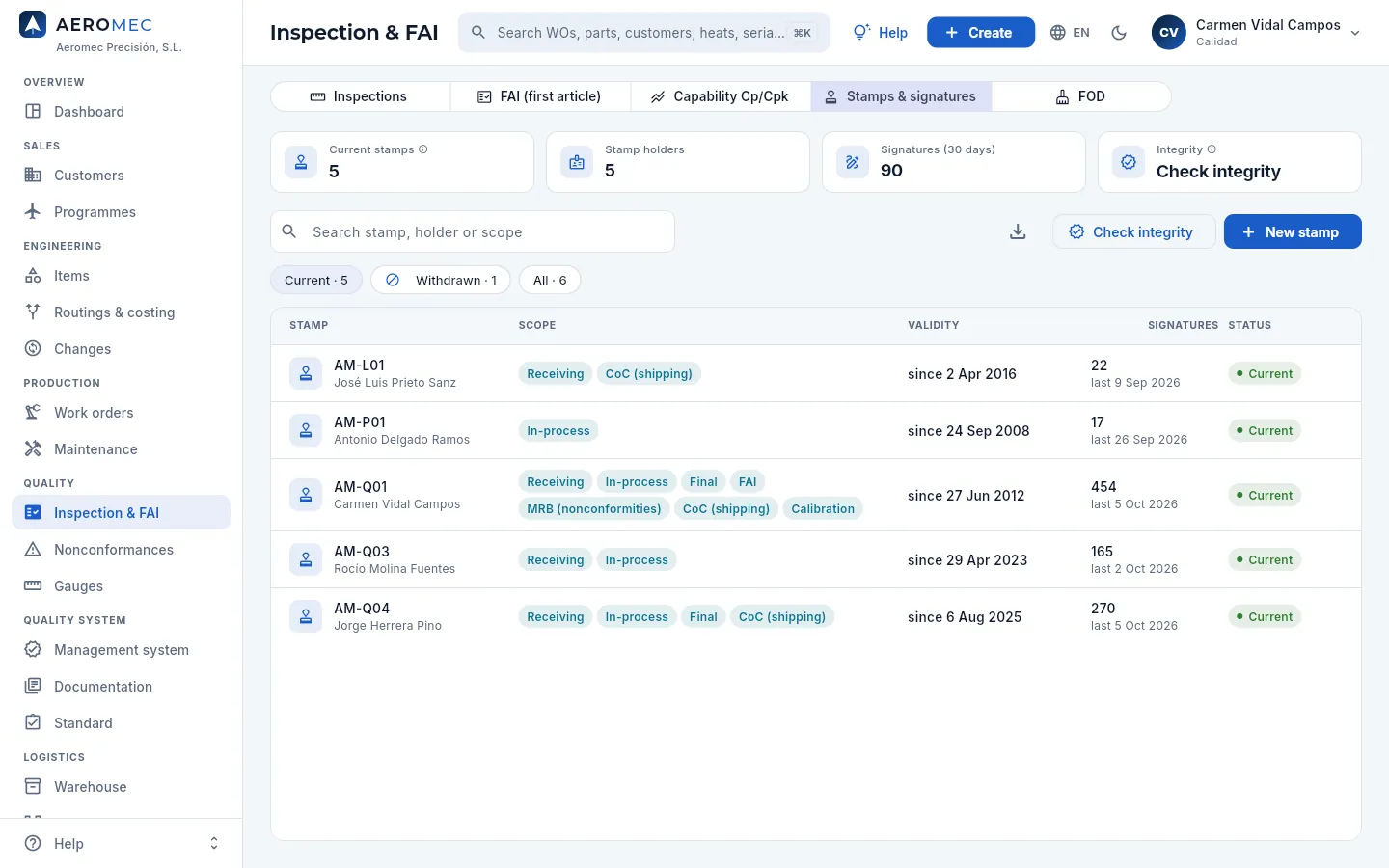This screenshot has height=868, width=1389.
Task: Switch to FAI (first article) tab
Action: pos(540,96)
